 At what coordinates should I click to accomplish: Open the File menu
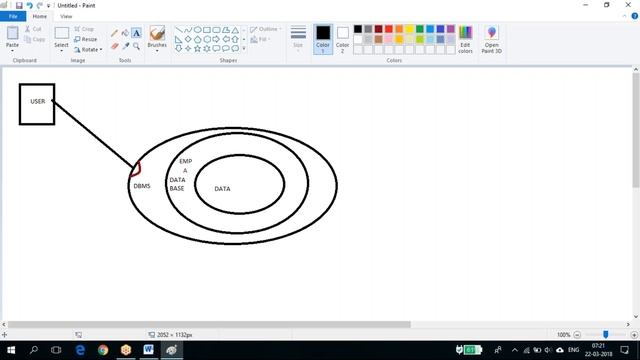13,16
